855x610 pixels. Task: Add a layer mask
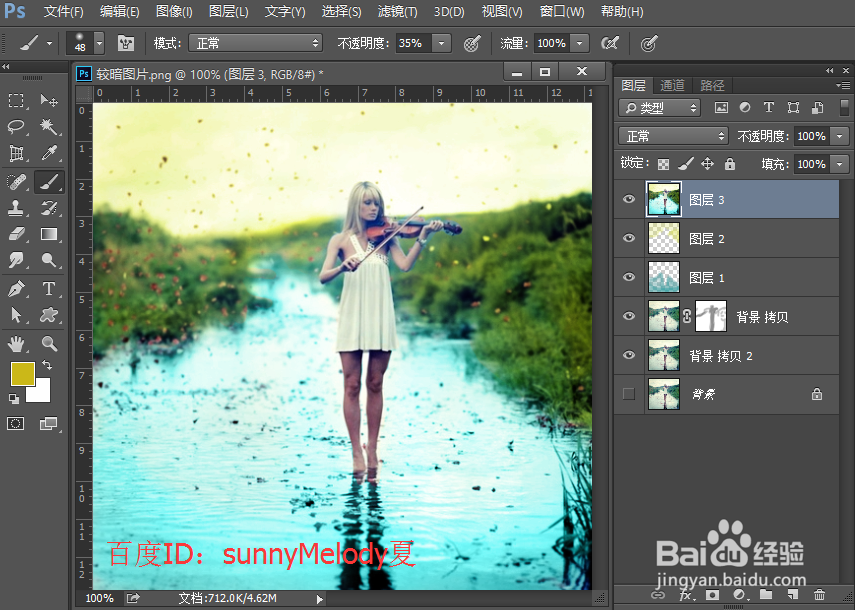coord(713,594)
